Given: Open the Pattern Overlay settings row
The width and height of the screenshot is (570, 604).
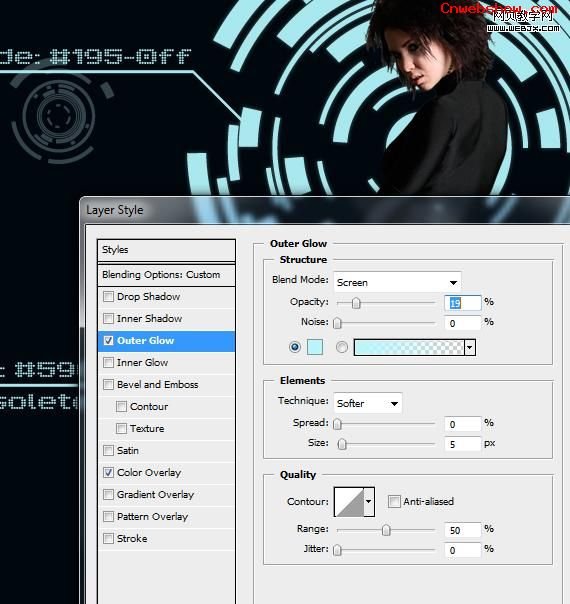Looking at the screenshot, I should [x=166, y=517].
